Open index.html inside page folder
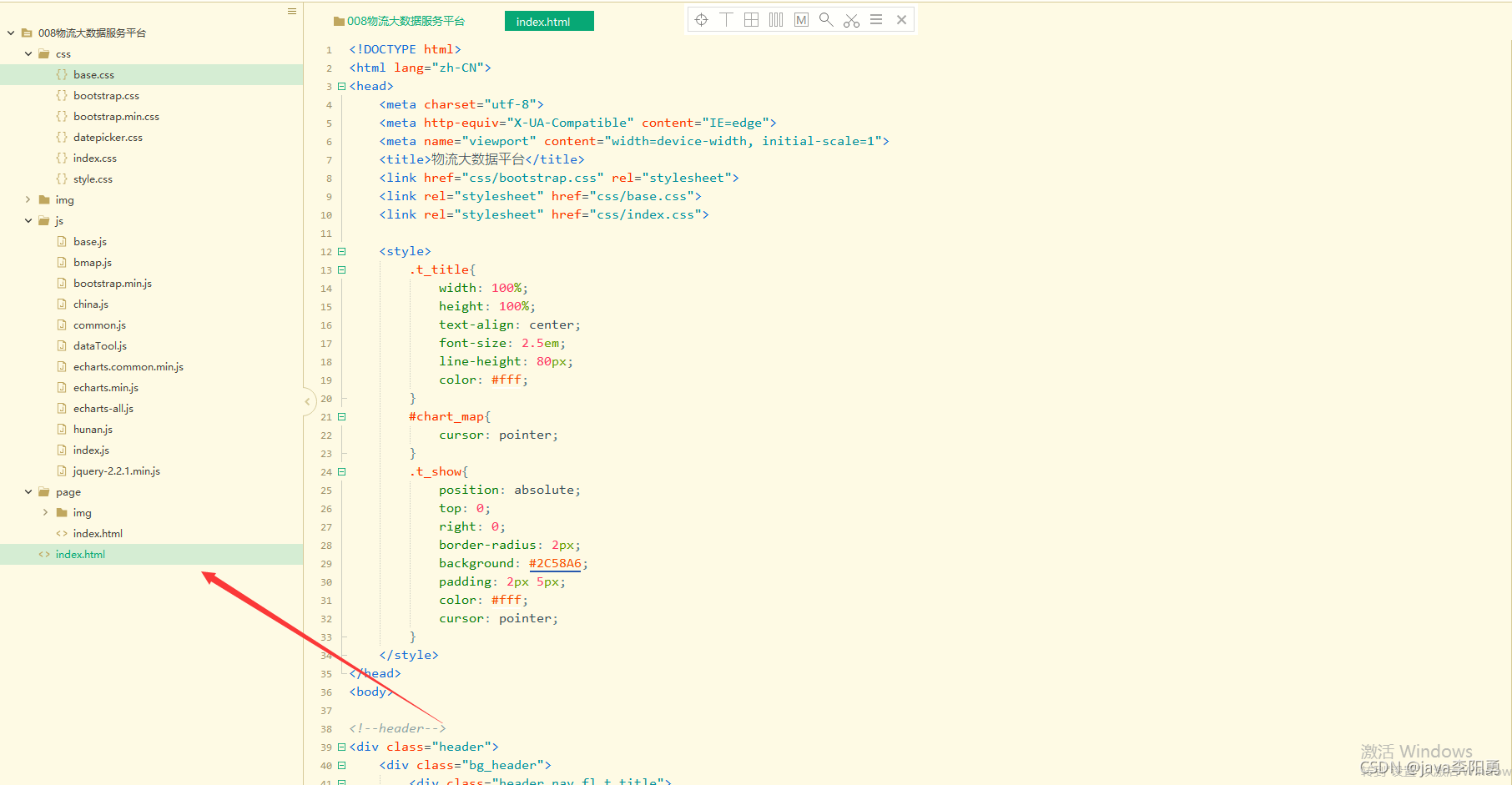 [98, 534]
